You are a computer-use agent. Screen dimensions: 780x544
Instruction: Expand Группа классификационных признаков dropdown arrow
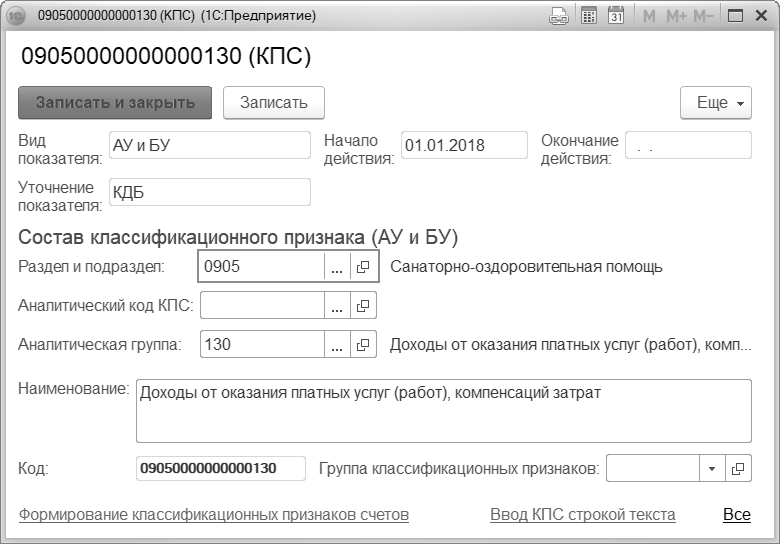pyautogui.click(x=712, y=468)
